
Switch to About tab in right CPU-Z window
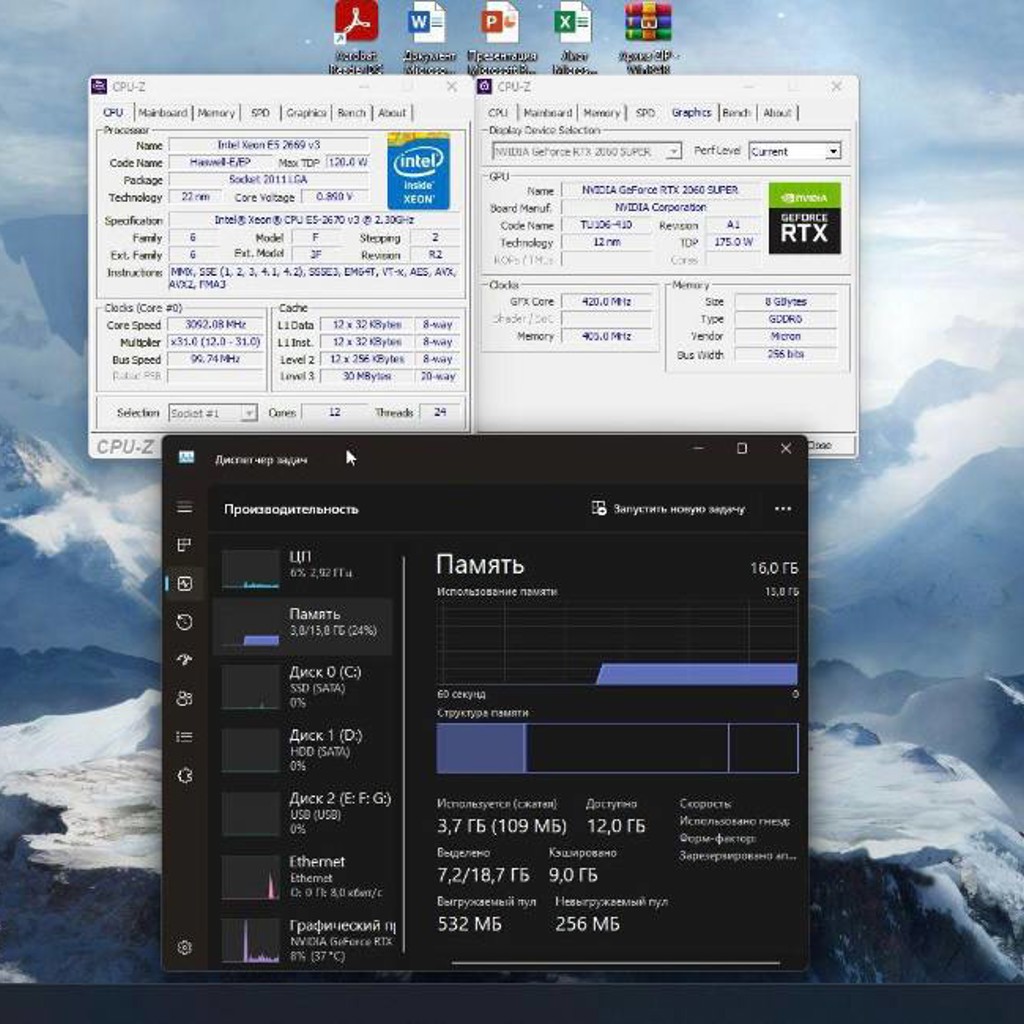pos(777,112)
